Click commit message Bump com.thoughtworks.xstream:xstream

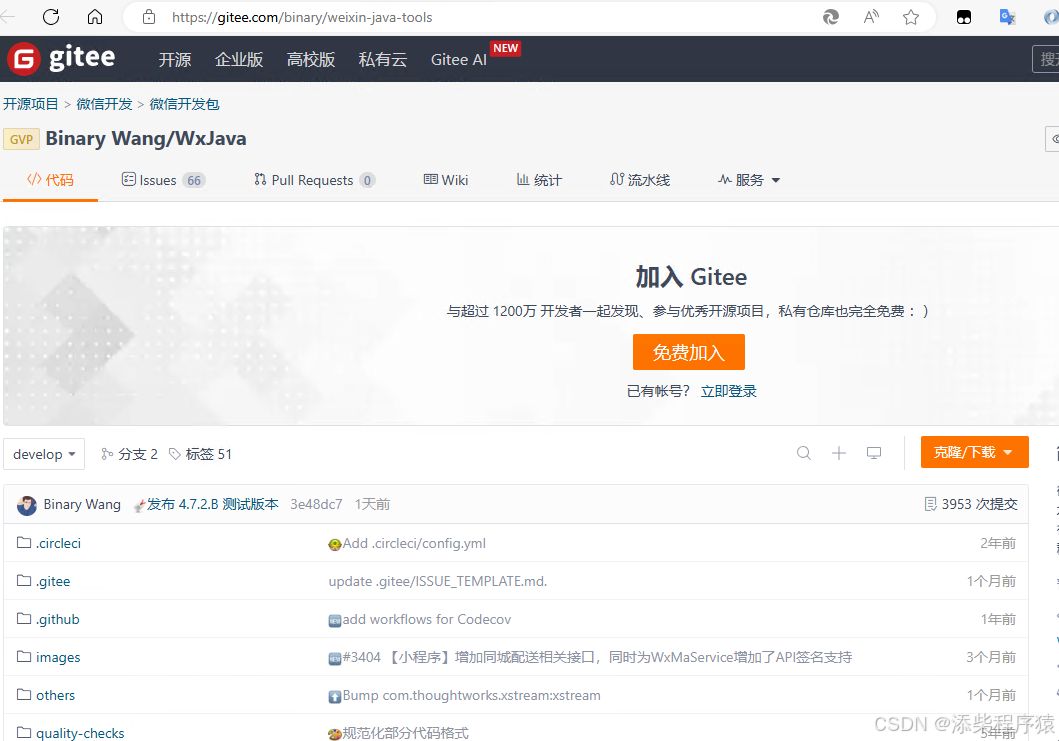471,695
